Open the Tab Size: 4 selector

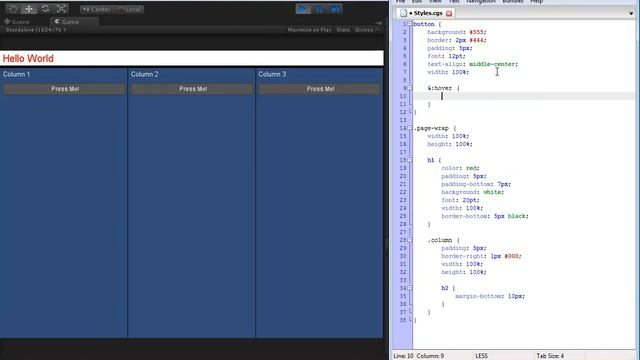[x=550, y=356]
